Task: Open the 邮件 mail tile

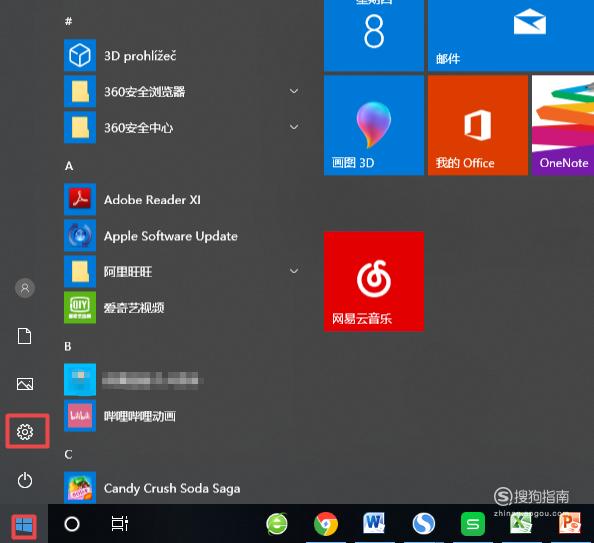Action: pos(511,35)
